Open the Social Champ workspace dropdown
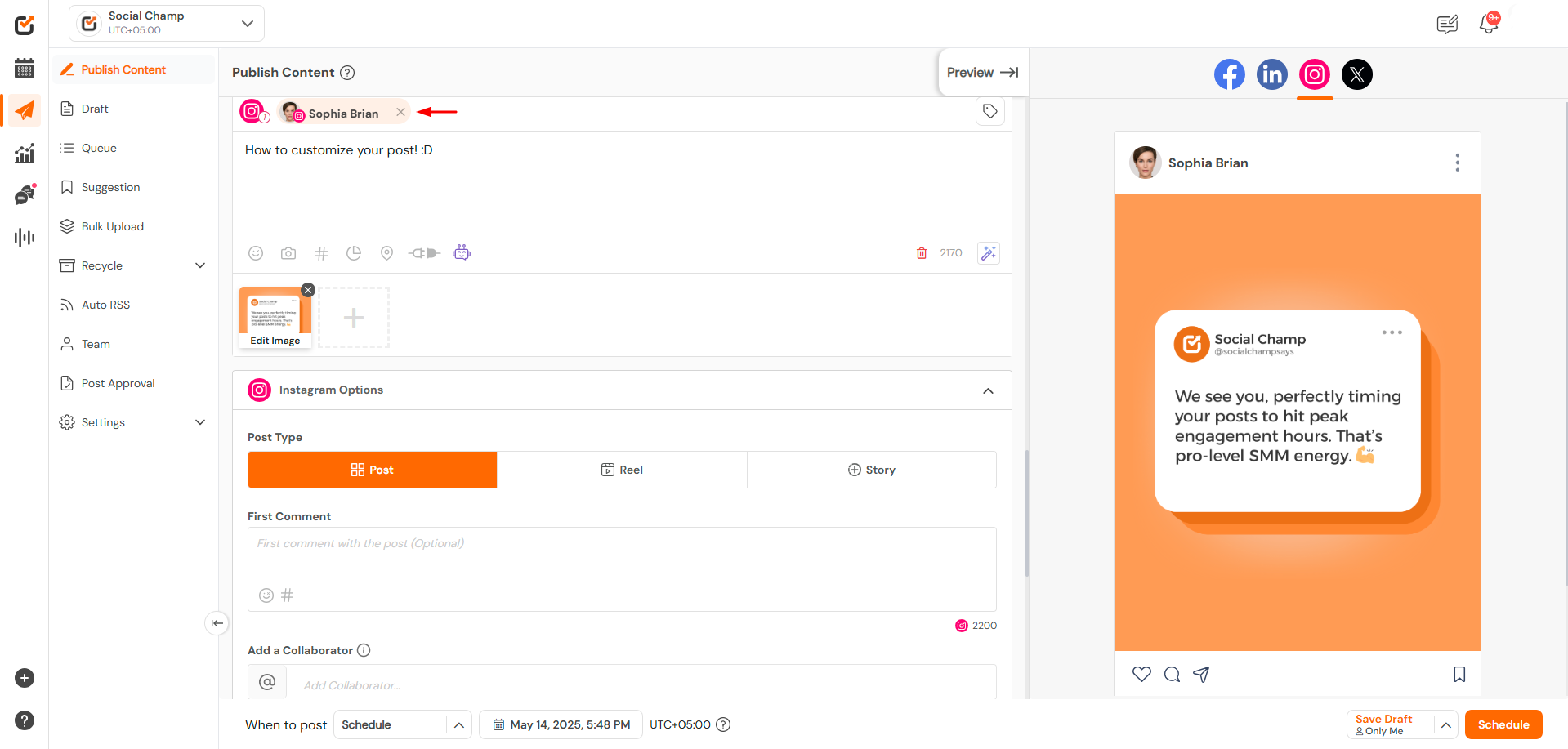Viewport: 1568px width, 749px height. (x=167, y=24)
